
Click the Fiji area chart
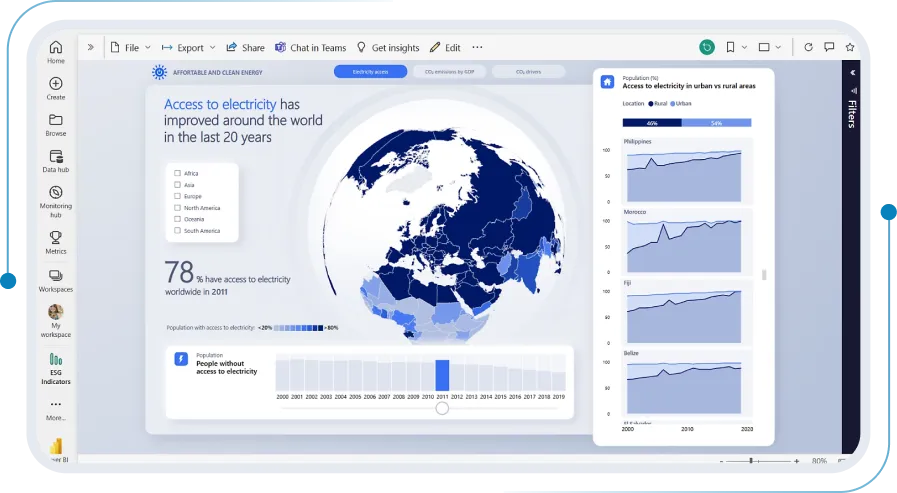pos(684,317)
